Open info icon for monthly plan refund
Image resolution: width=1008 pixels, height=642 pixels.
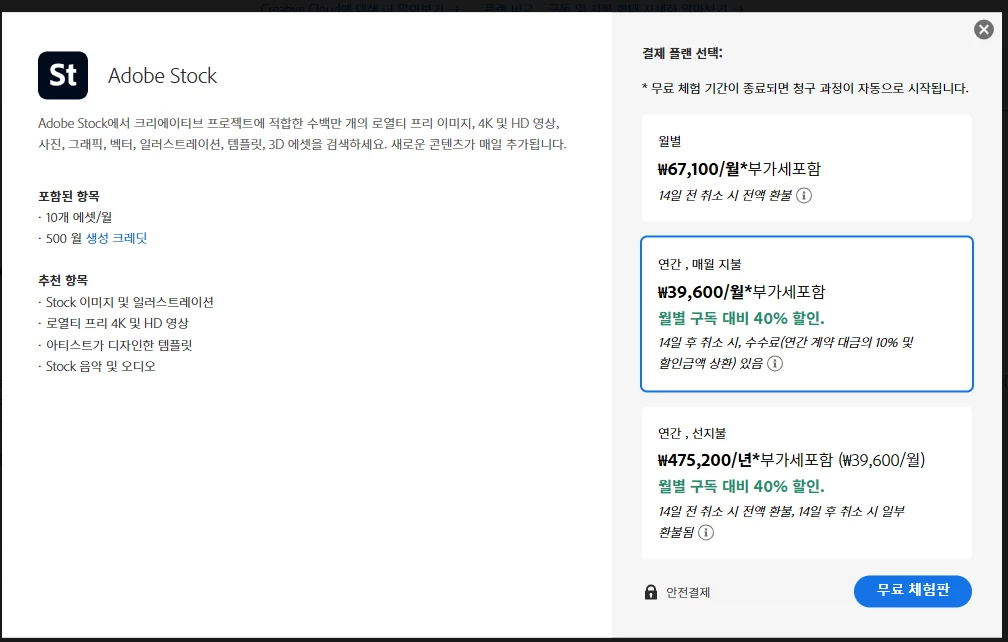click(x=804, y=195)
